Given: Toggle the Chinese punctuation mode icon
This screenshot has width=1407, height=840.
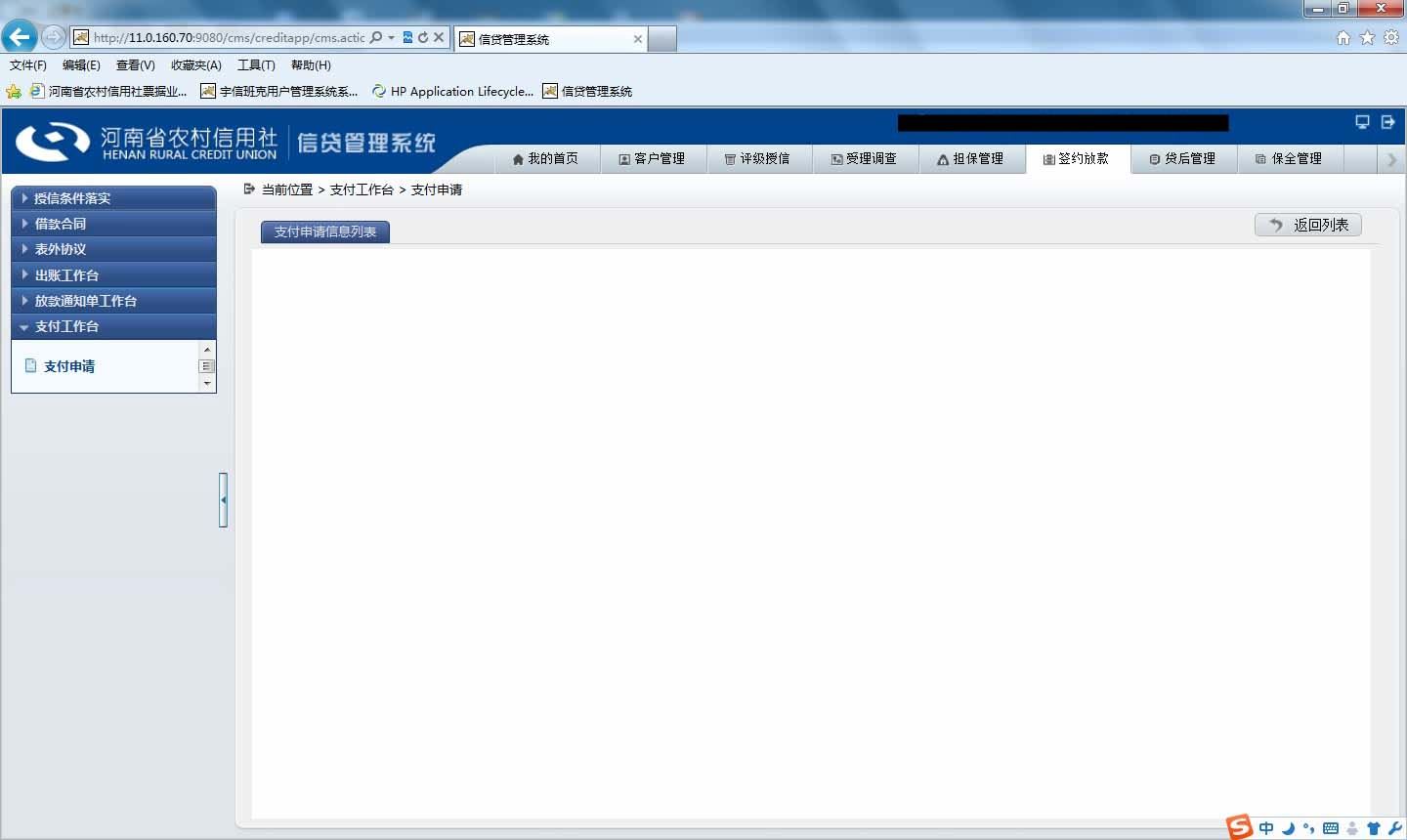Looking at the screenshot, I should point(1309,828).
